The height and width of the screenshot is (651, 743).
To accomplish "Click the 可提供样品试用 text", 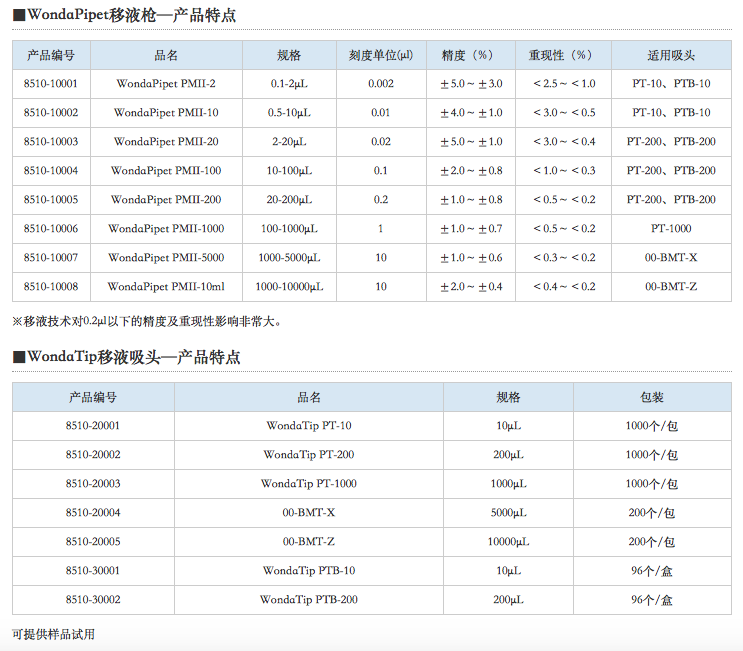I will pos(54,634).
